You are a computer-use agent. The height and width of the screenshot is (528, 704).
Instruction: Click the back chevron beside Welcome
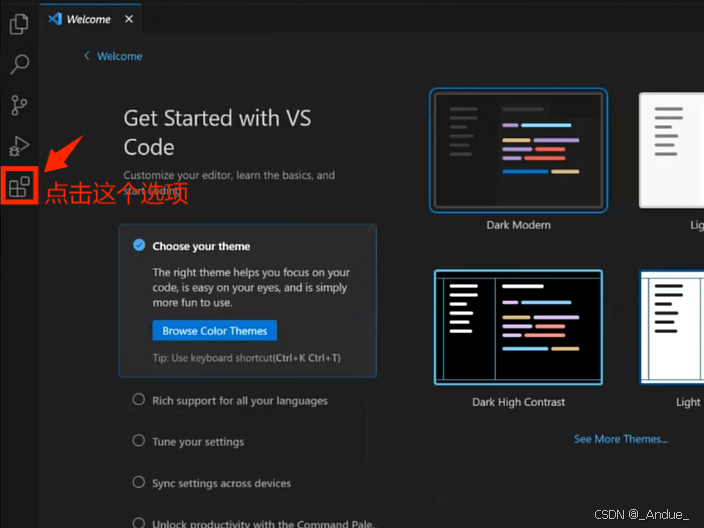tap(87, 56)
